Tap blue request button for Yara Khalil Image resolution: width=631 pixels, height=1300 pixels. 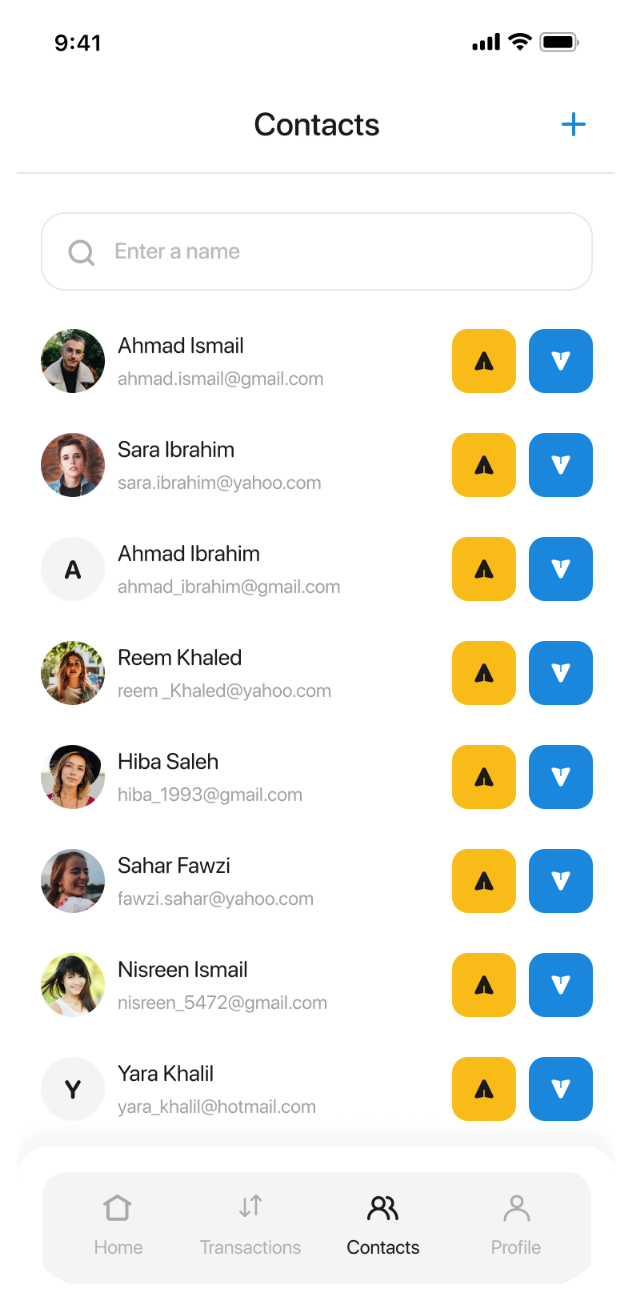pos(561,1089)
